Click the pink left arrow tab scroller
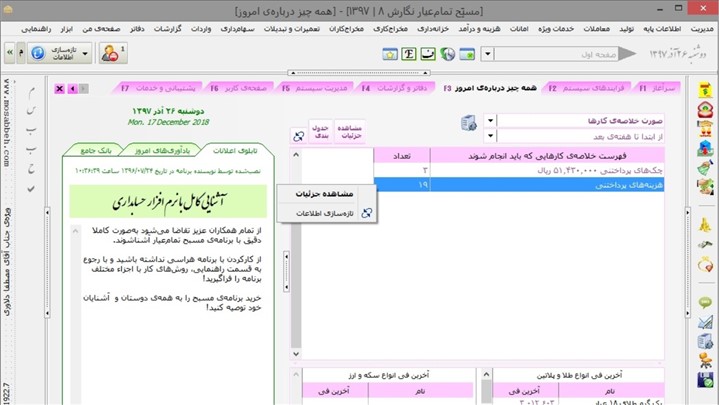Image resolution: width=719 pixels, height=405 pixels. (72, 89)
